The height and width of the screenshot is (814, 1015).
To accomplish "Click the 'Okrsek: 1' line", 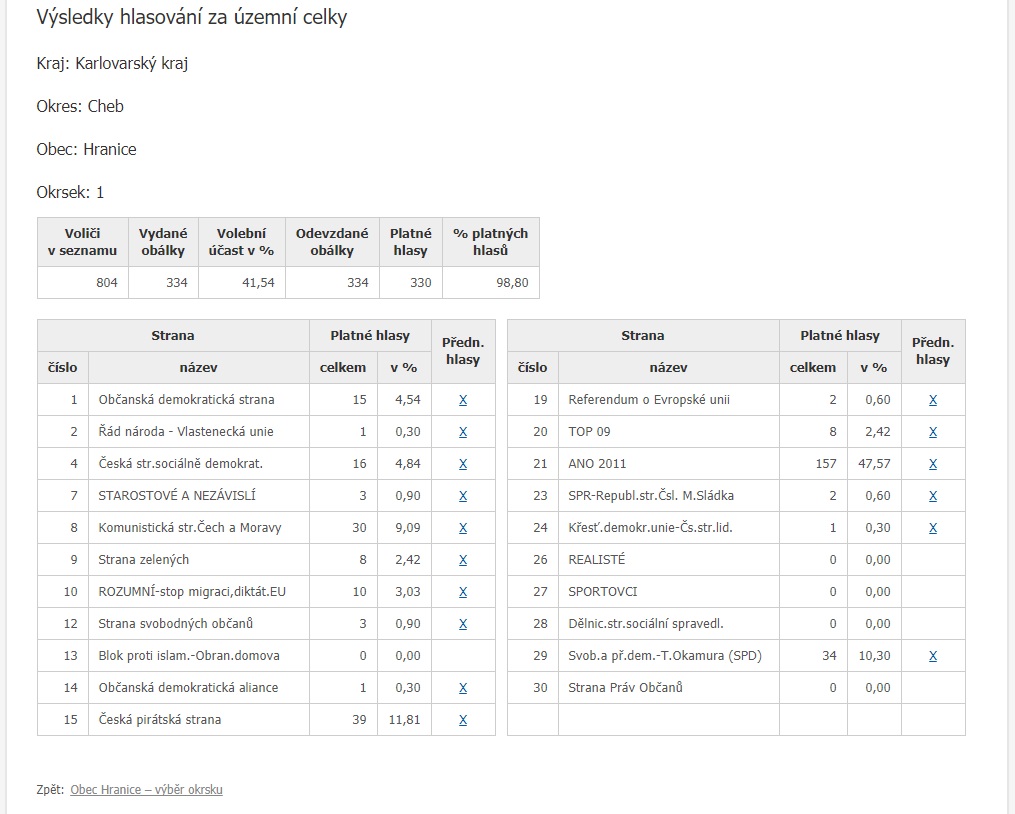I will [70, 192].
